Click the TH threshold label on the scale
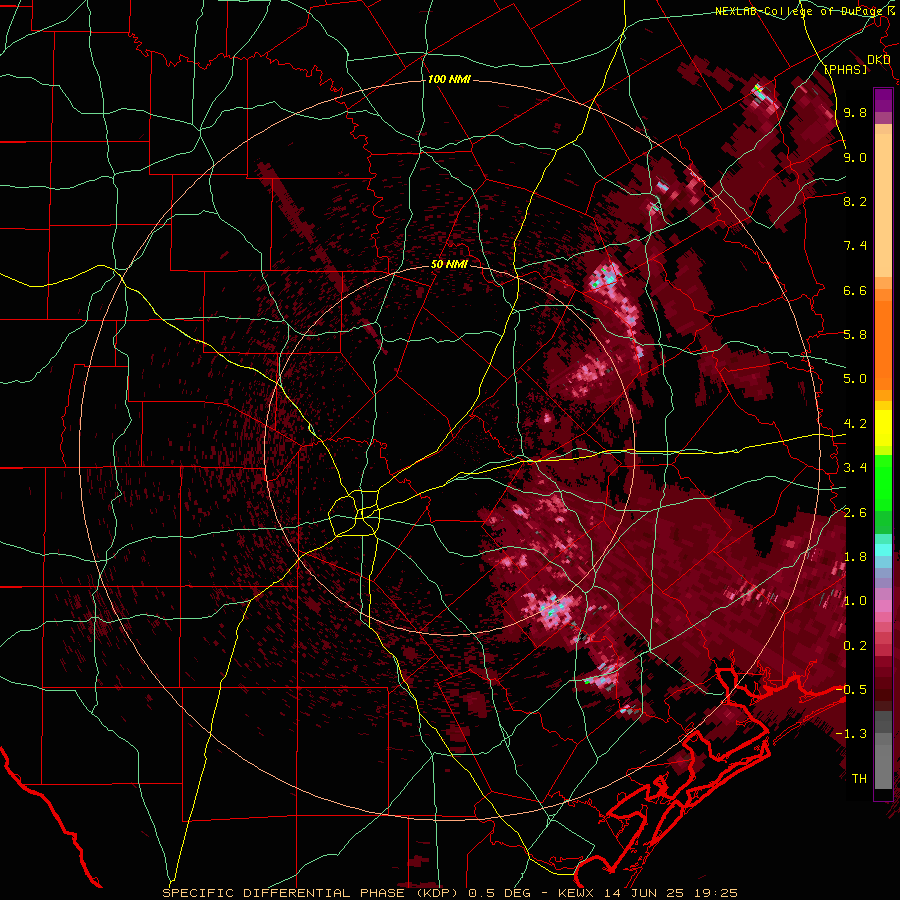The height and width of the screenshot is (900, 900). tap(859, 779)
